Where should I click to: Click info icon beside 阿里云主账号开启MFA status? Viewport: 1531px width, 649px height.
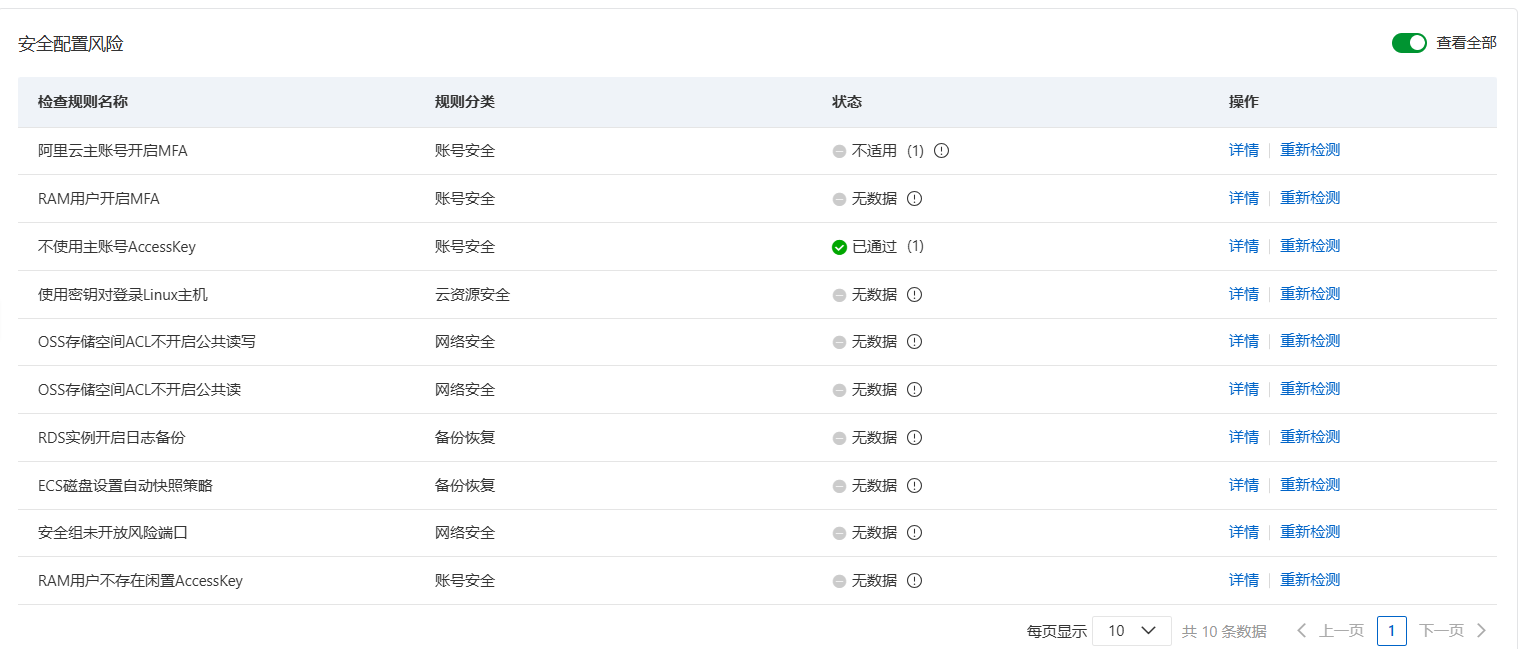pyautogui.click(x=940, y=151)
